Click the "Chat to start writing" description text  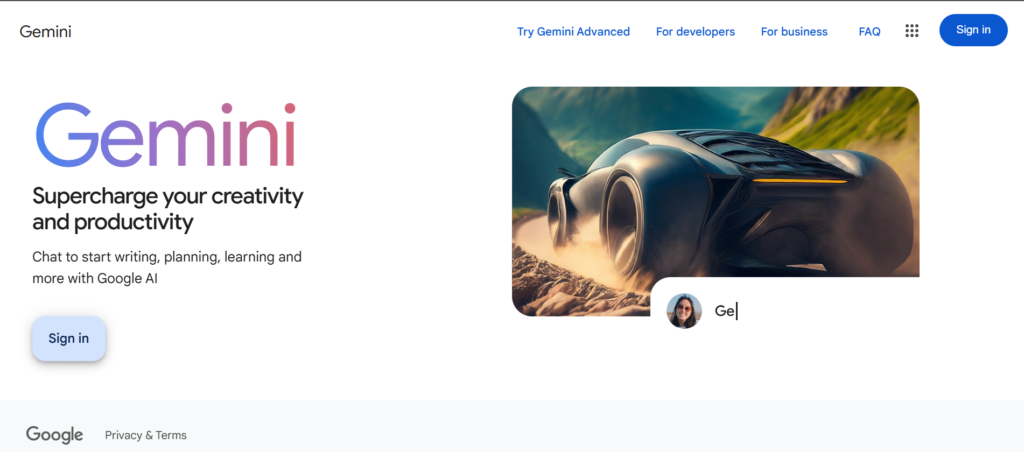[x=167, y=267]
